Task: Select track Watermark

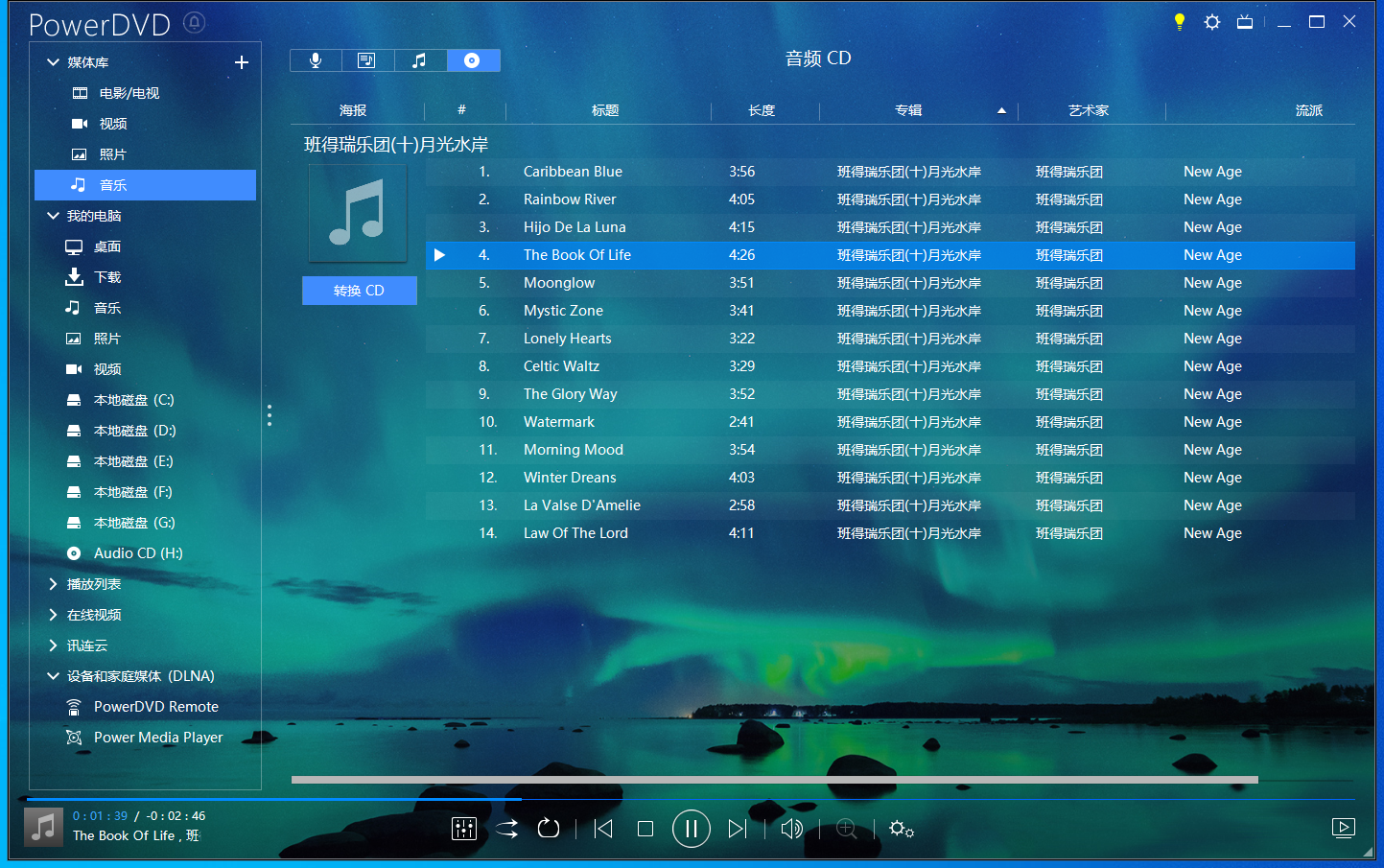Action: click(x=890, y=422)
